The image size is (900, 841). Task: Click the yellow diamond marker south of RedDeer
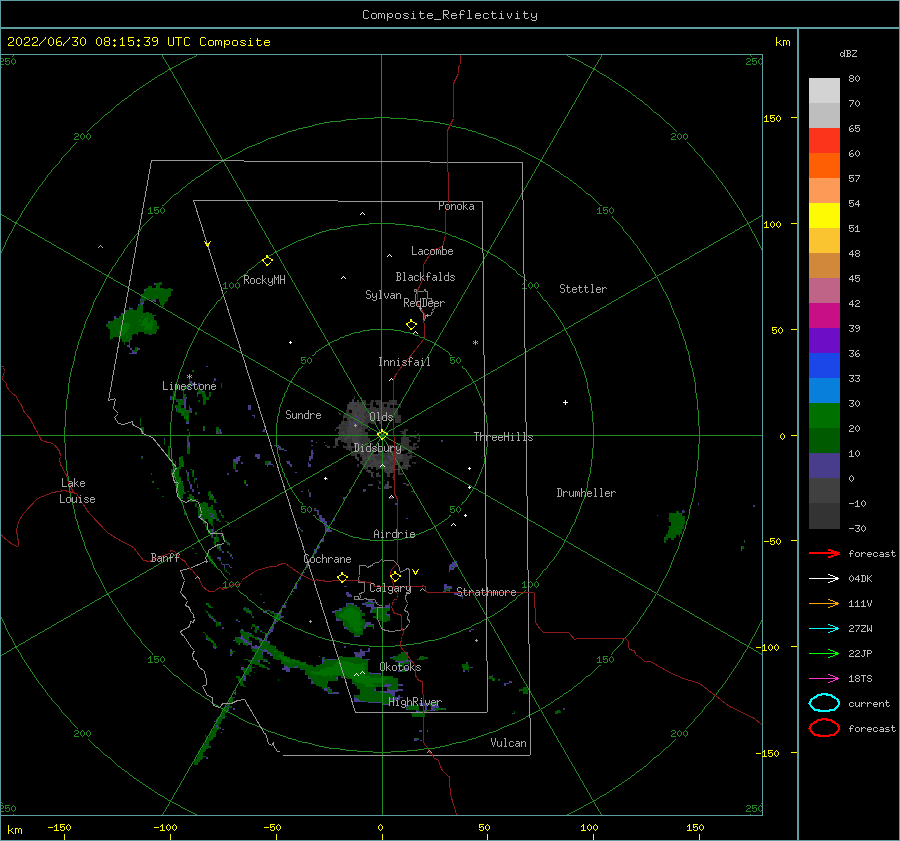[412, 325]
